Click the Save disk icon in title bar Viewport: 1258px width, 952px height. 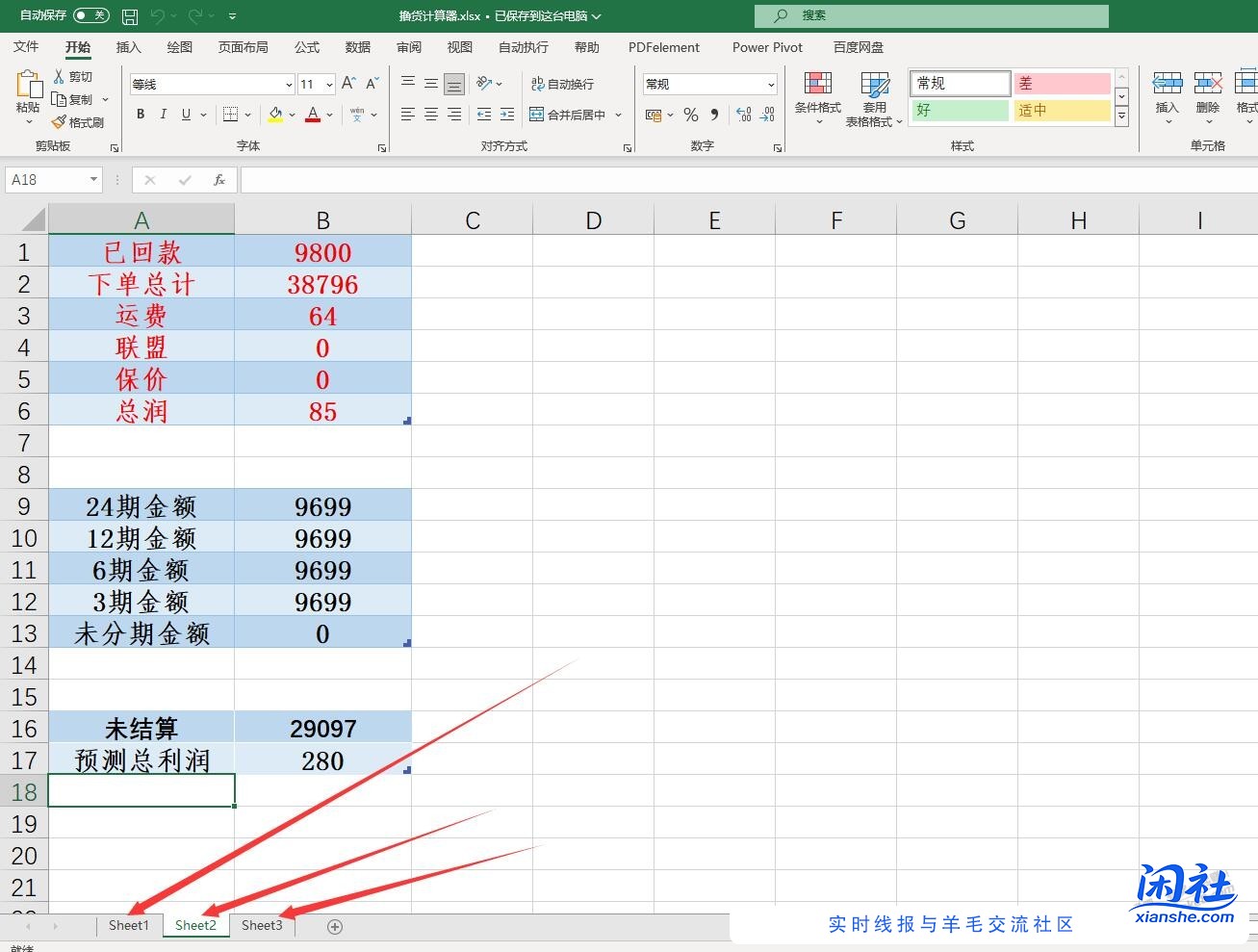[x=130, y=16]
